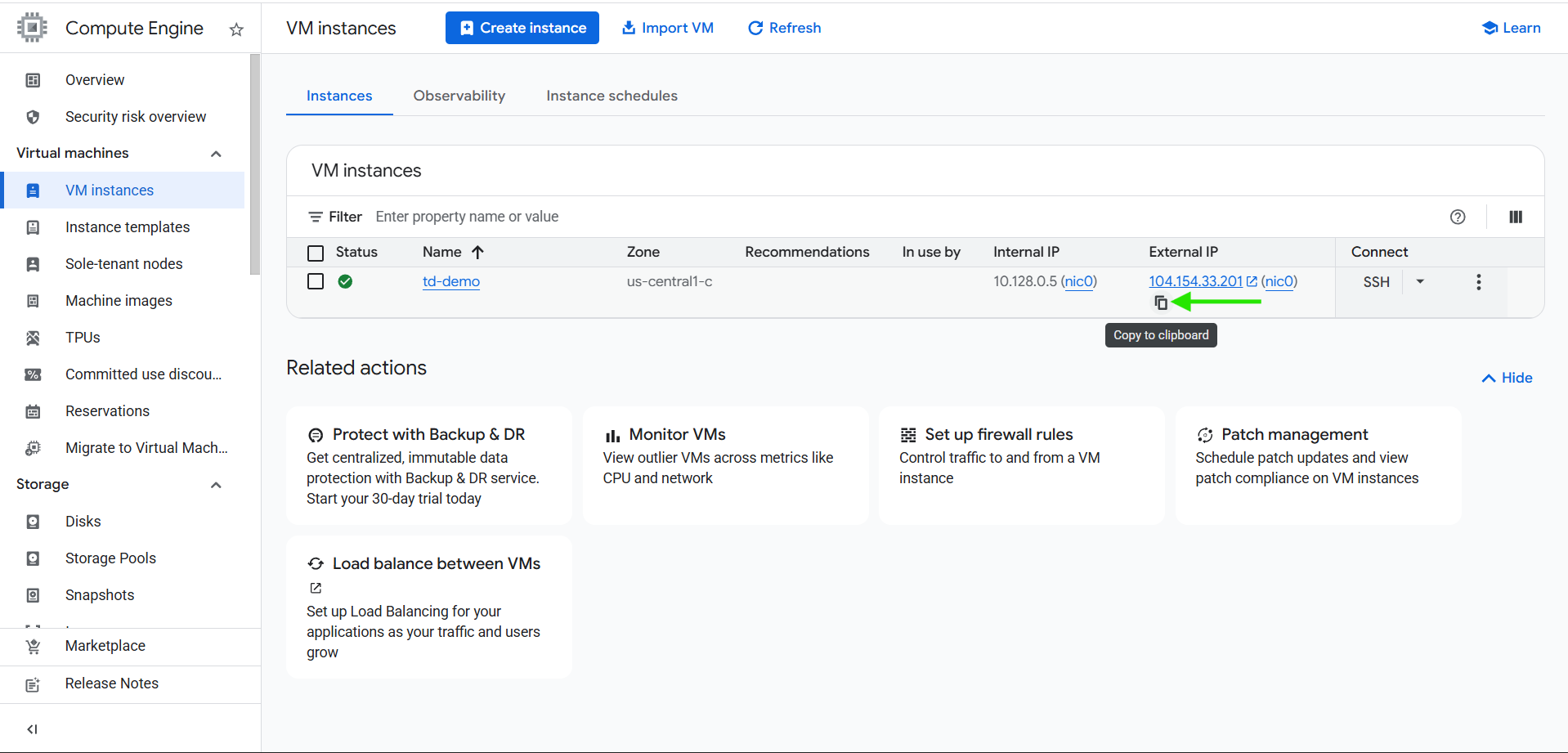This screenshot has width=1568, height=753.
Task: Open the td-demo instance link
Action: 450,281
